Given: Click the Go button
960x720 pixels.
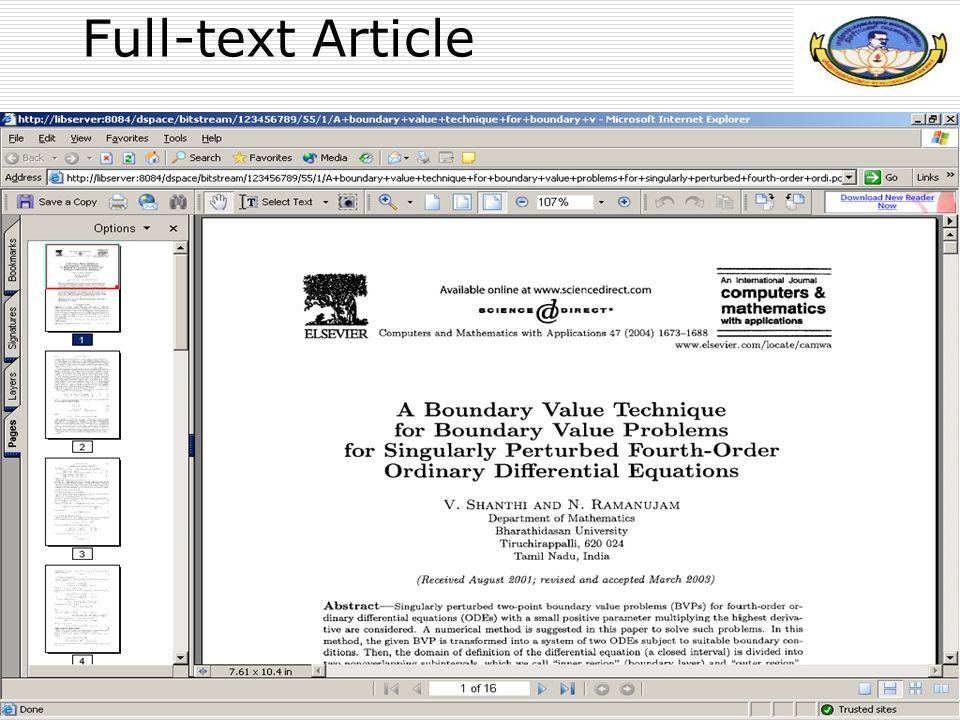Looking at the screenshot, I should (x=881, y=178).
